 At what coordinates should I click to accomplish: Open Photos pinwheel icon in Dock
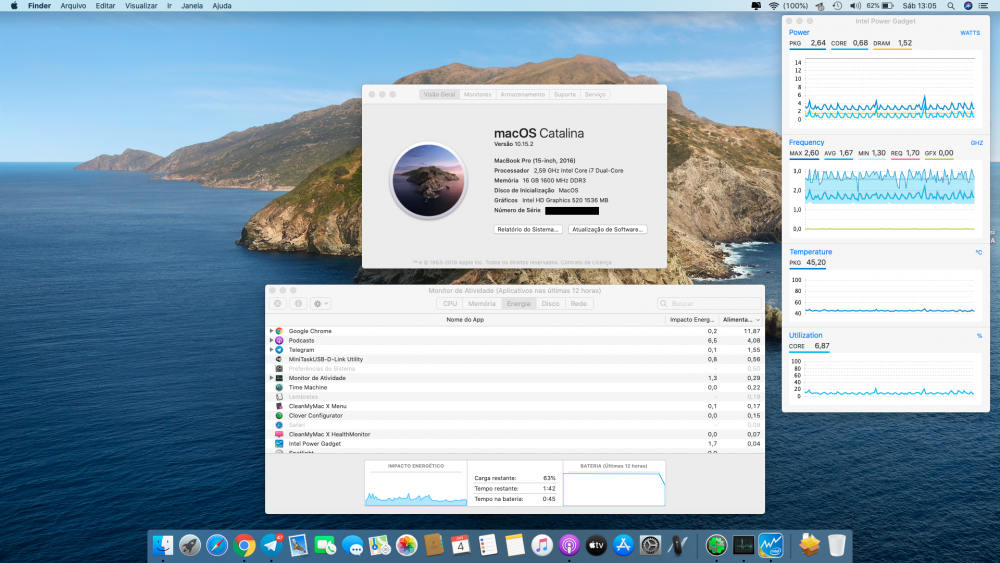coord(406,545)
